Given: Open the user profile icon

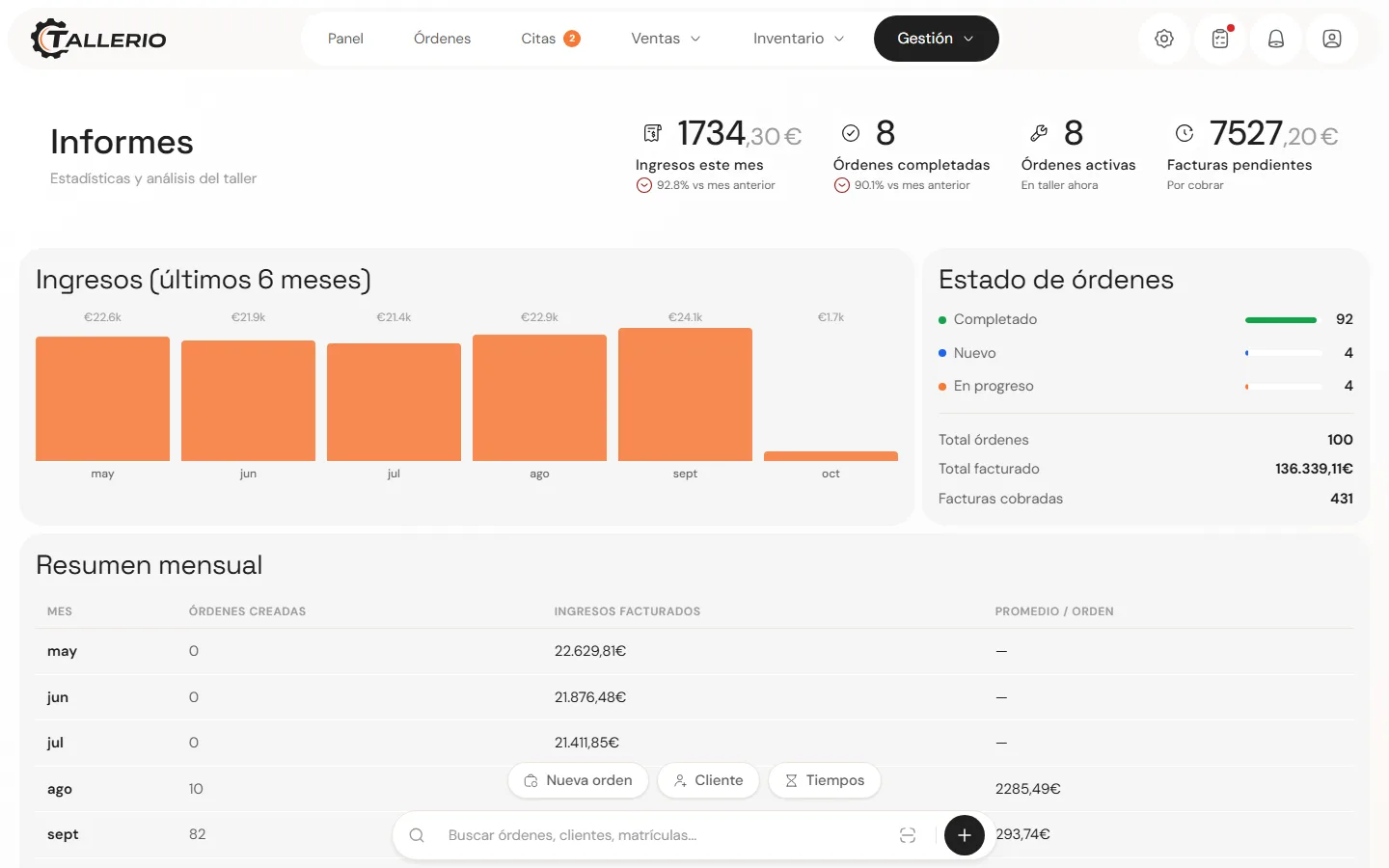Looking at the screenshot, I should 1332,39.
